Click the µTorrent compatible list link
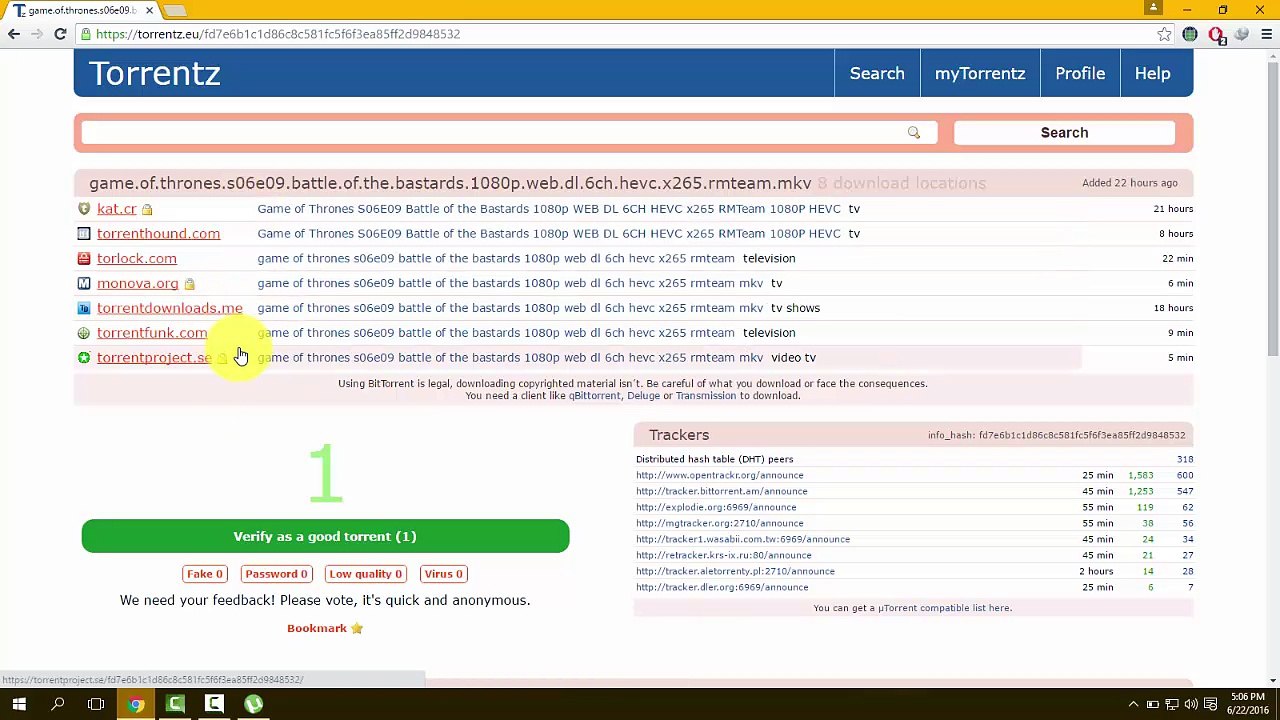The height and width of the screenshot is (720, 1280). (945, 608)
